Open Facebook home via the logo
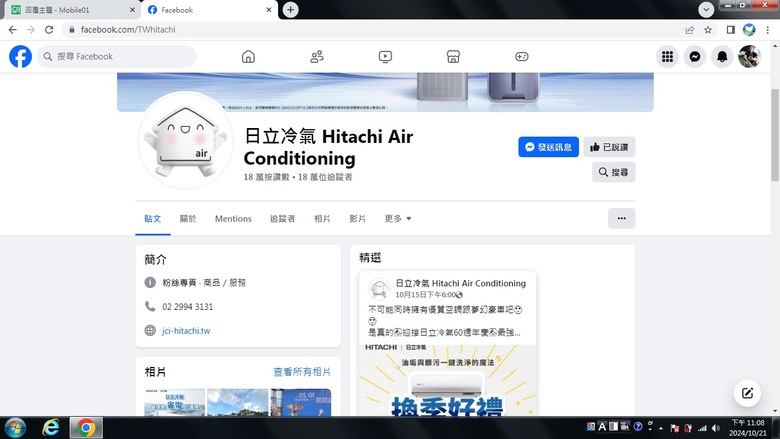Screen dimensions: 780x439 point(20,57)
